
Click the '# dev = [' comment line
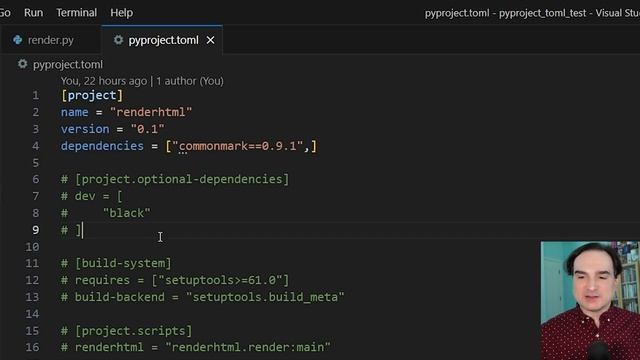coord(91,196)
